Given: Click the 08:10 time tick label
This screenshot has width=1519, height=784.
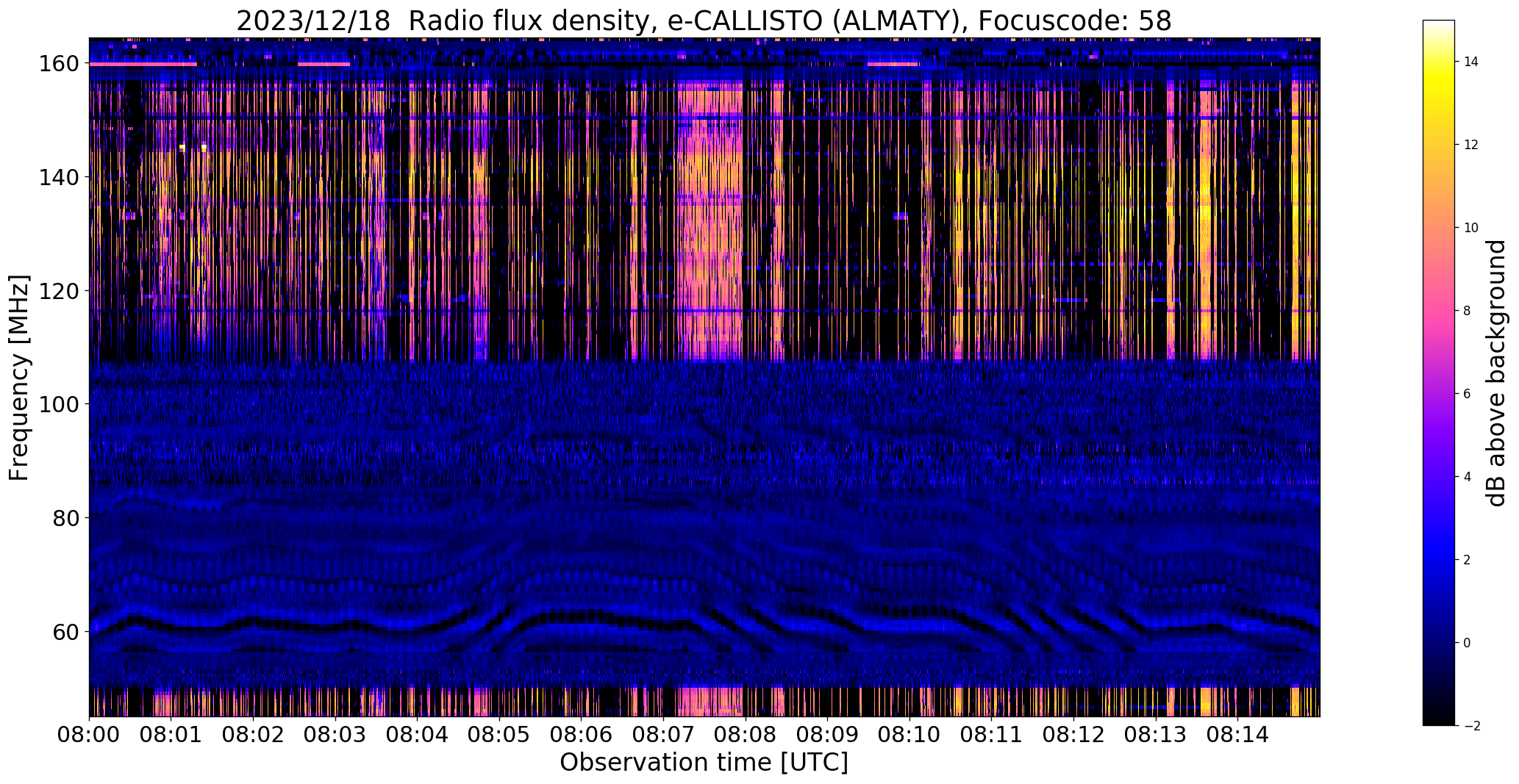Looking at the screenshot, I should tap(909, 734).
